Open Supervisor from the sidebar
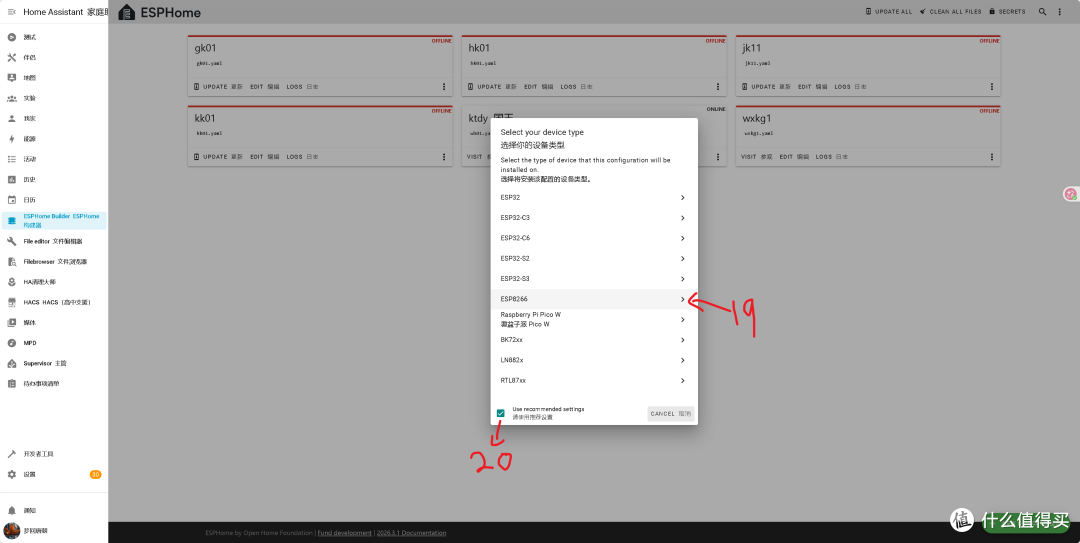The width and height of the screenshot is (1080, 543). point(54,363)
